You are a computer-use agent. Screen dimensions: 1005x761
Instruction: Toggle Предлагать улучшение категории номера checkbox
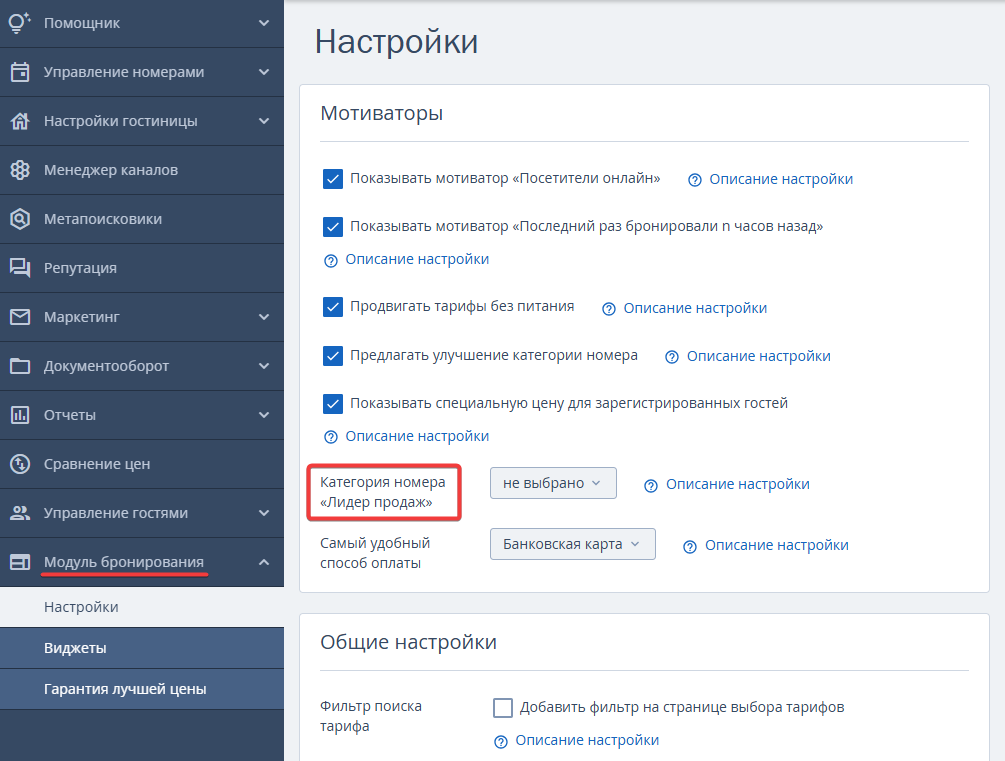(x=333, y=355)
